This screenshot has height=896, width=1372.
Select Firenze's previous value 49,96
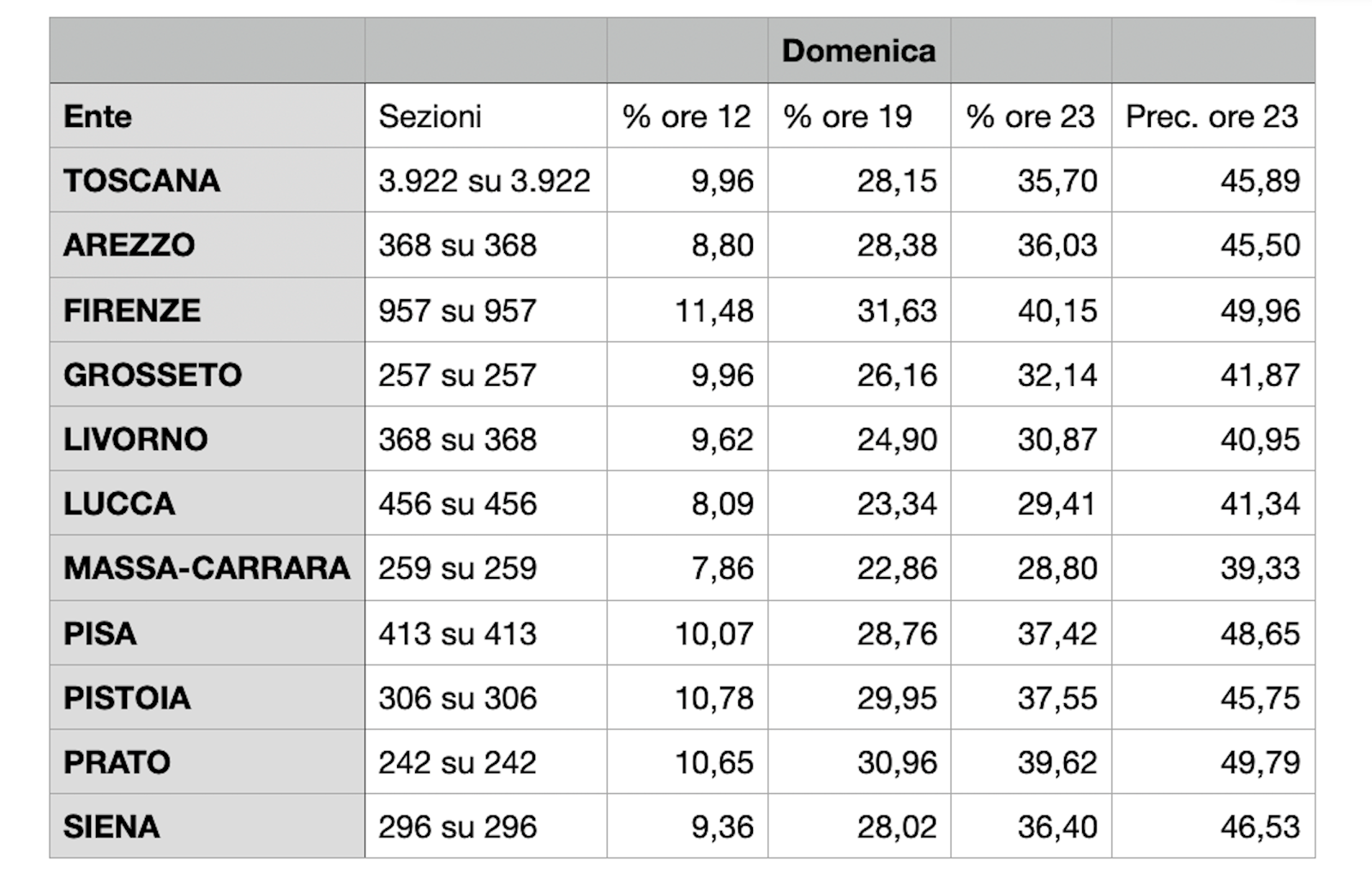(x=1260, y=310)
